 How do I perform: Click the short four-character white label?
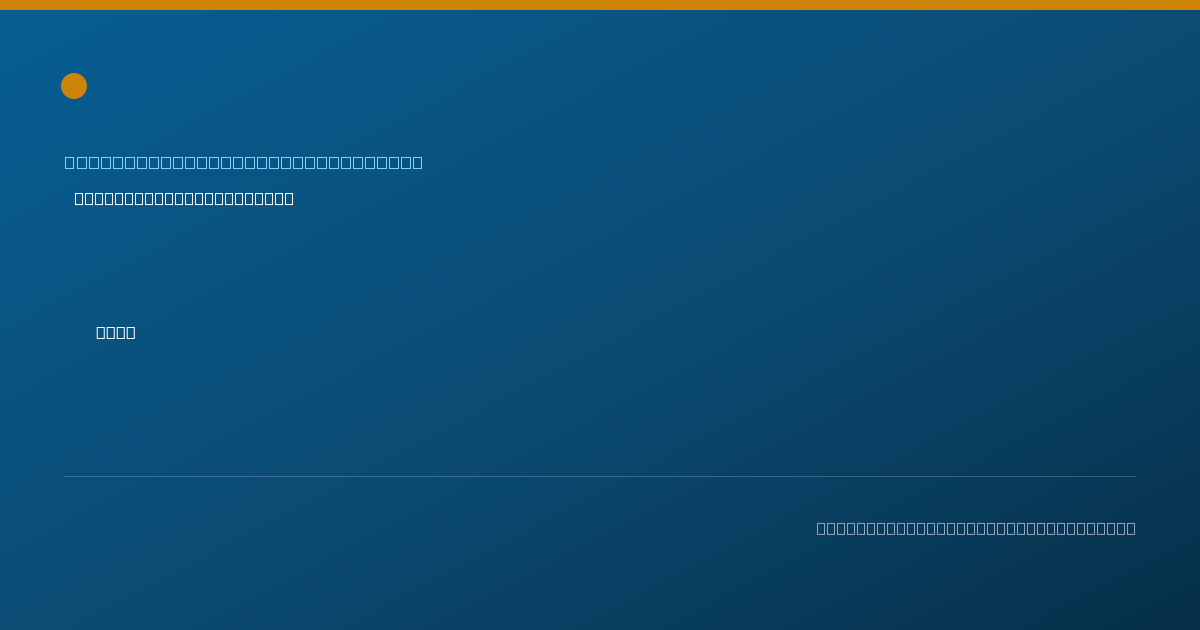point(116,333)
